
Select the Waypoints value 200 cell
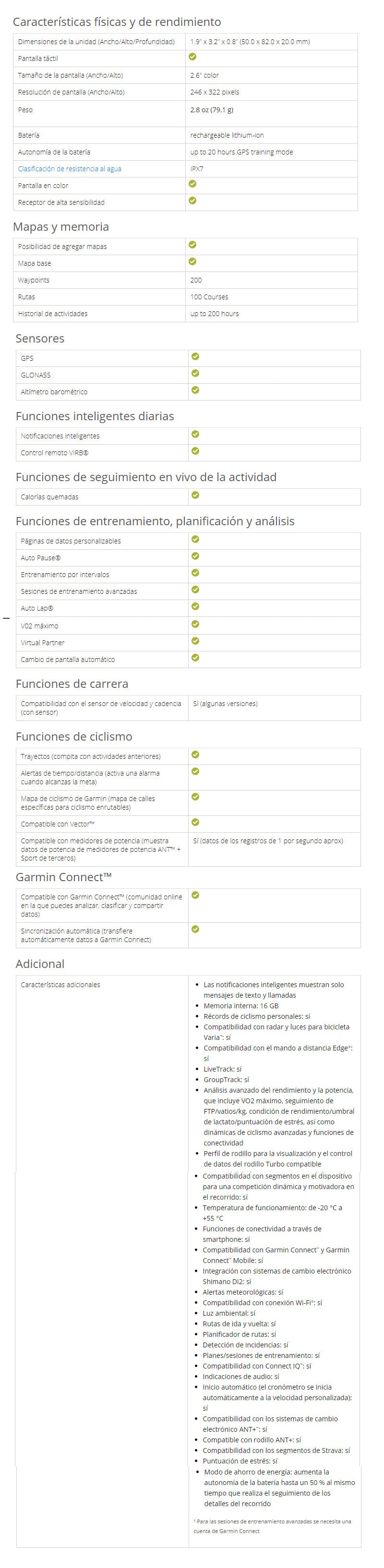(x=271, y=280)
